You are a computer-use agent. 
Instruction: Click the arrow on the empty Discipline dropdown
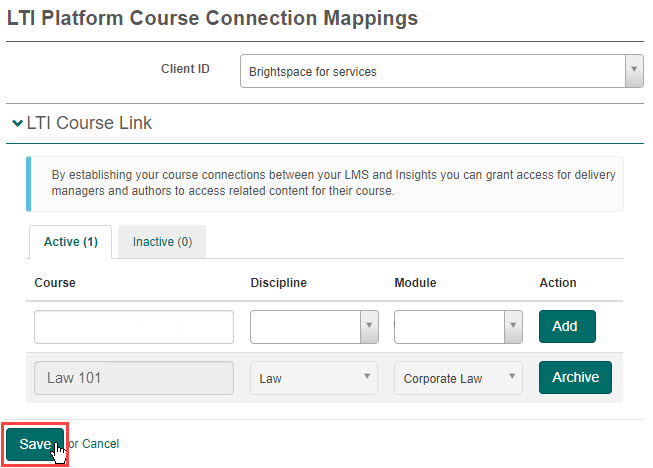point(368,327)
